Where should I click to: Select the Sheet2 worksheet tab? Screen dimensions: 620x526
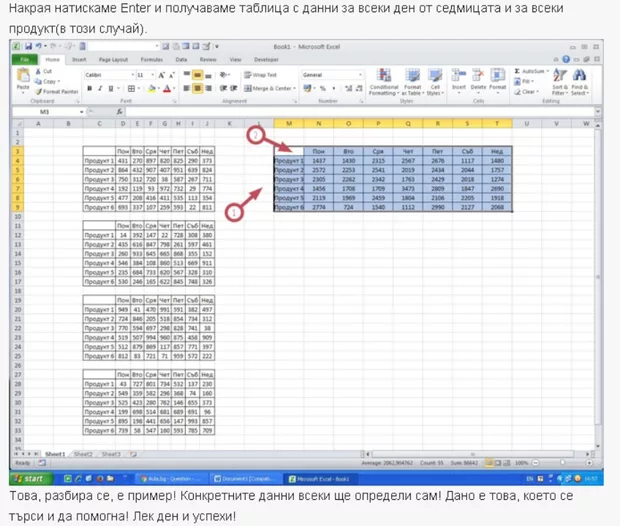point(83,454)
